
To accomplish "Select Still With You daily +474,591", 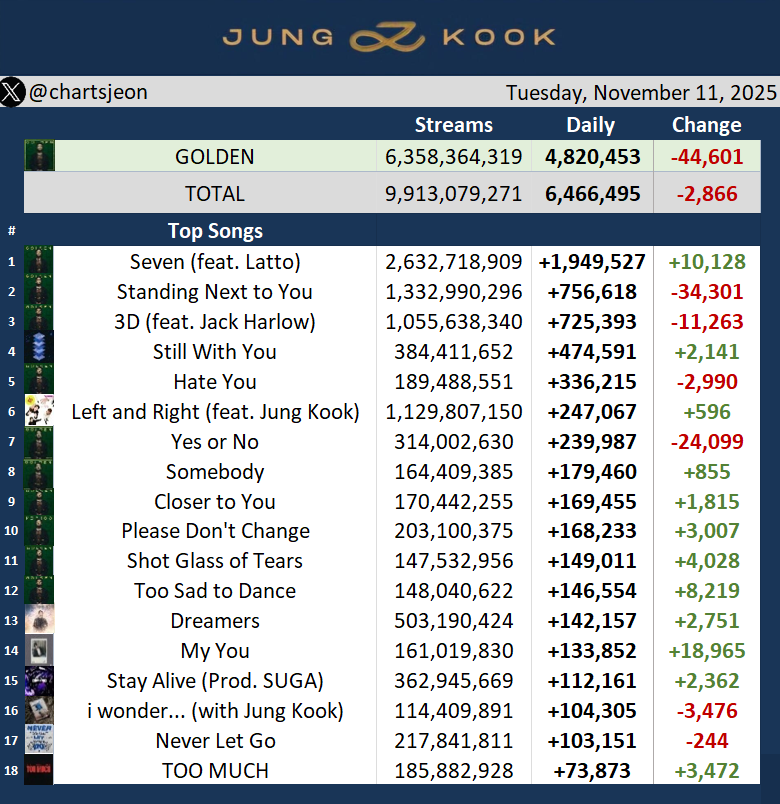I will click(x=592, y=352).
